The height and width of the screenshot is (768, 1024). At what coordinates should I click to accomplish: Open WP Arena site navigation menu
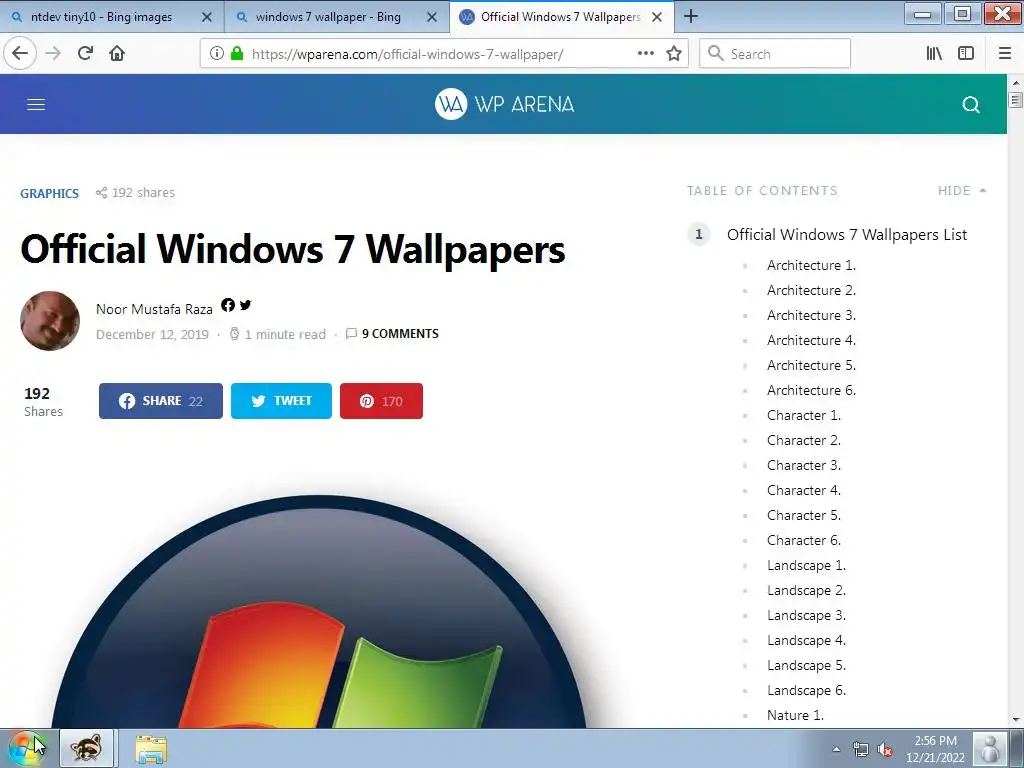pyautogui.click(x=36, y=104)
